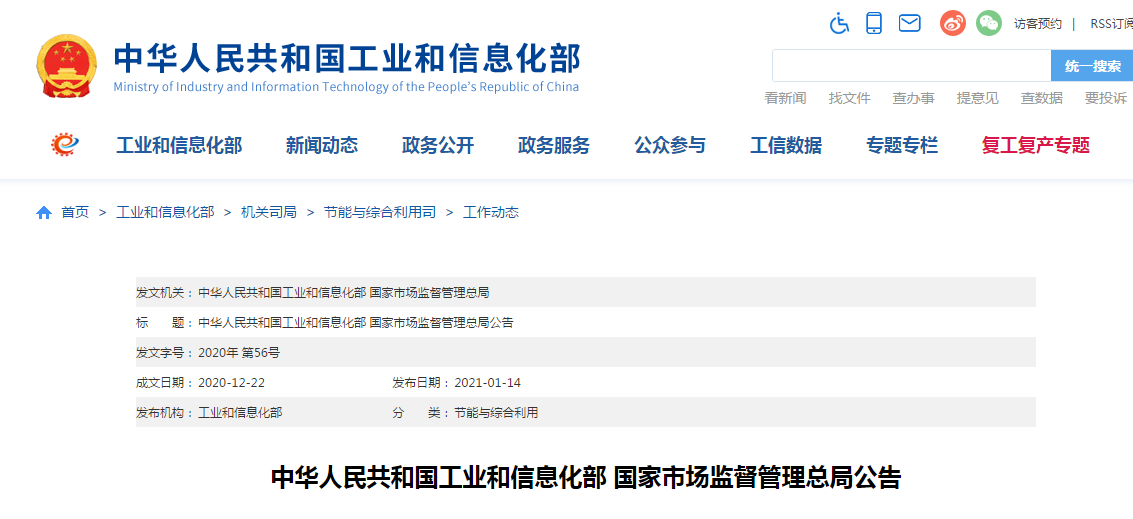Open the red 复工复产专题 tab
The height and width of the screenshot is (519, 1133).
1035,146
